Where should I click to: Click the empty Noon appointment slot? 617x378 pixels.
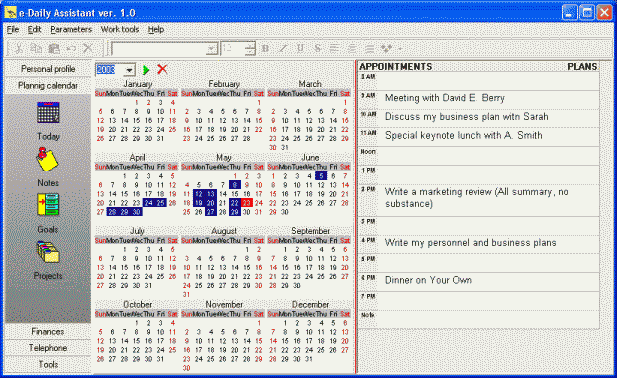(488, 156)
